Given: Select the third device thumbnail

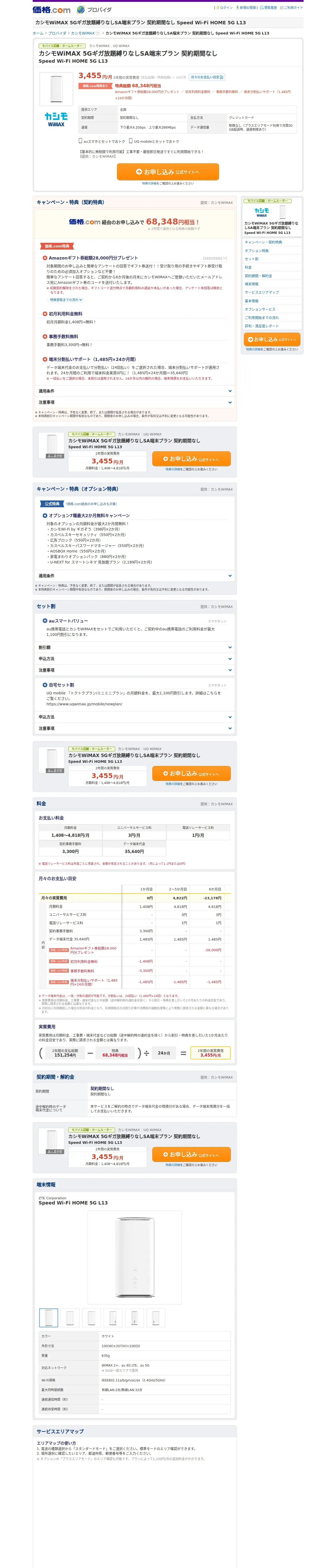Looking at the screenshot, I should click(92, 1318).
